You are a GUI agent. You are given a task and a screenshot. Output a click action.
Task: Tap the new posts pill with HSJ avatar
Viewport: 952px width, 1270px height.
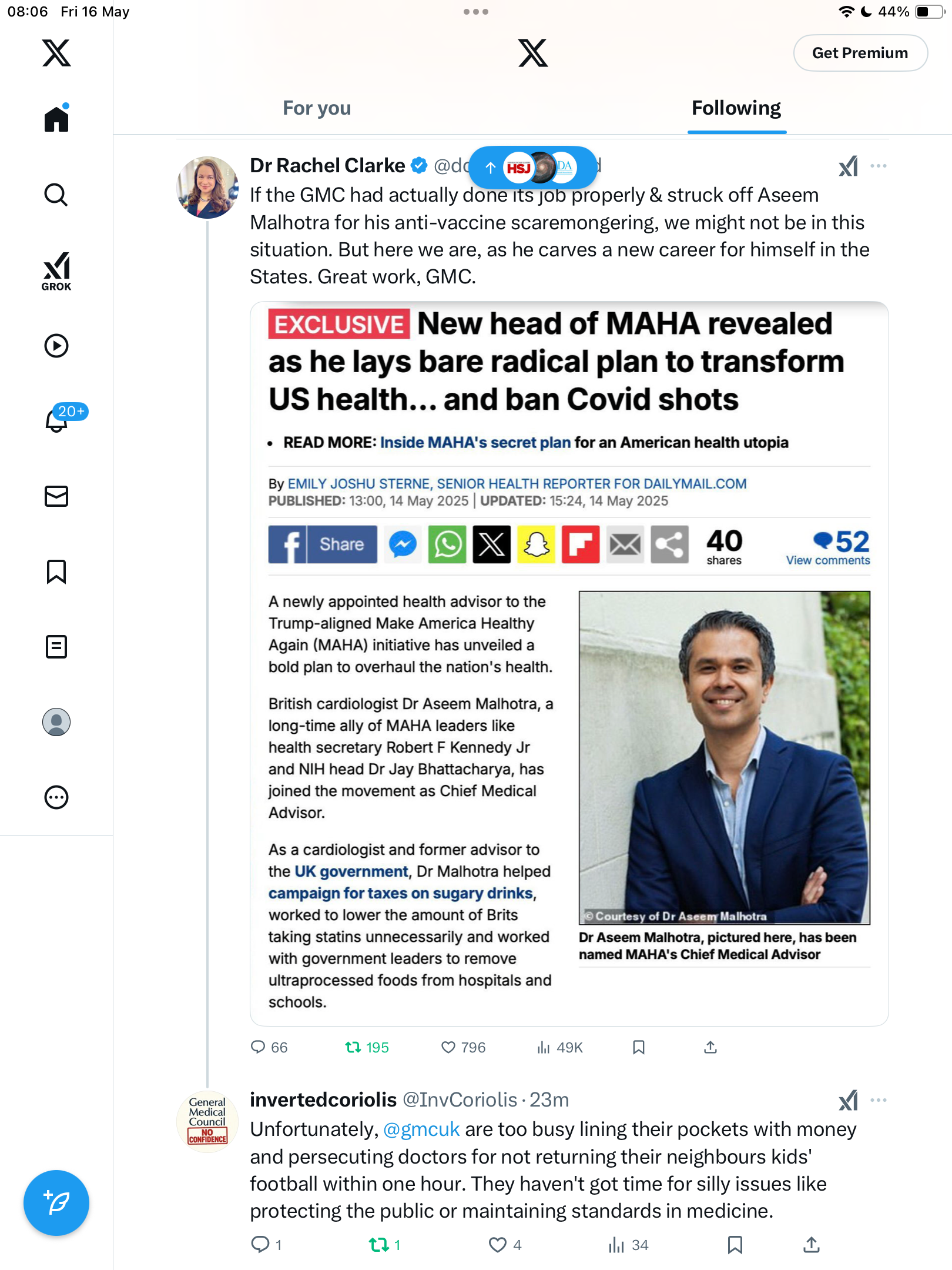click(x=532, y=168)
